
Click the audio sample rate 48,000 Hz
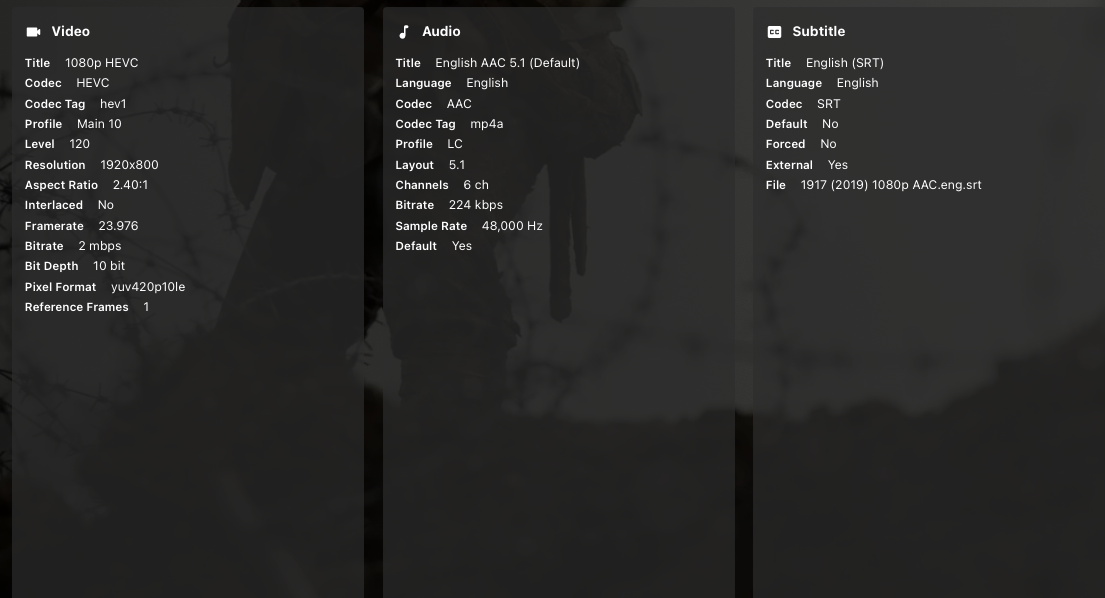(512, 226)
